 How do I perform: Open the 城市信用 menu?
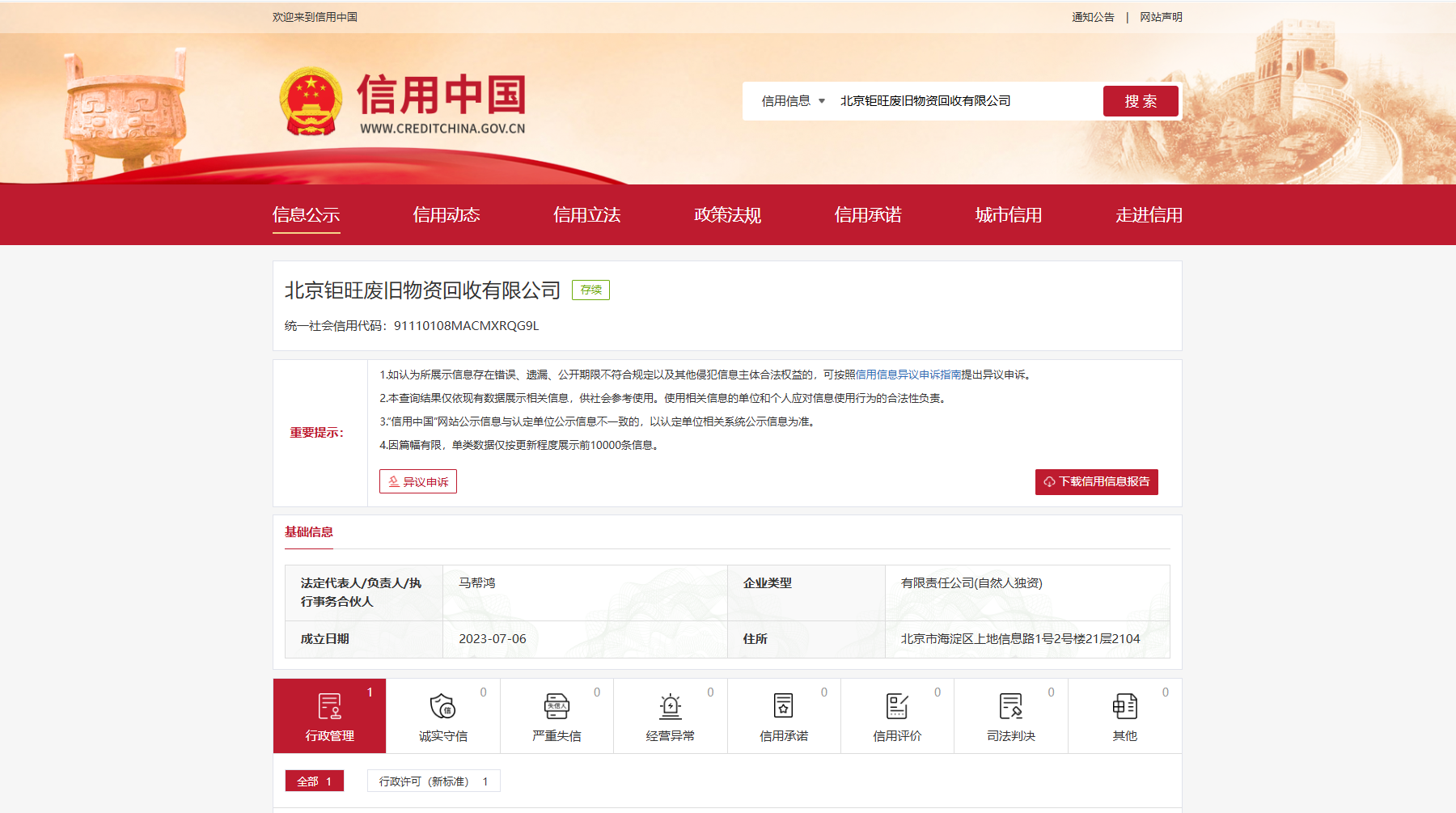(x=1009, y=215)
